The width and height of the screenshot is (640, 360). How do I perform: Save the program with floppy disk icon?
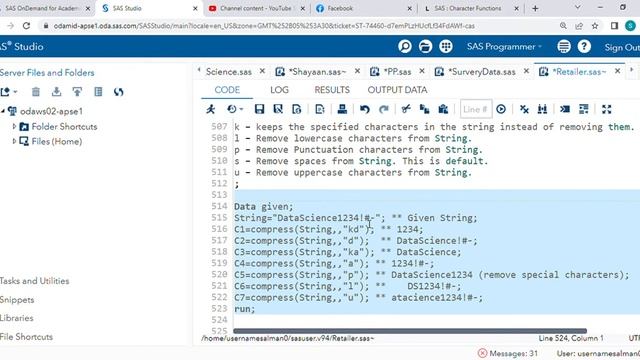[259, 109]
